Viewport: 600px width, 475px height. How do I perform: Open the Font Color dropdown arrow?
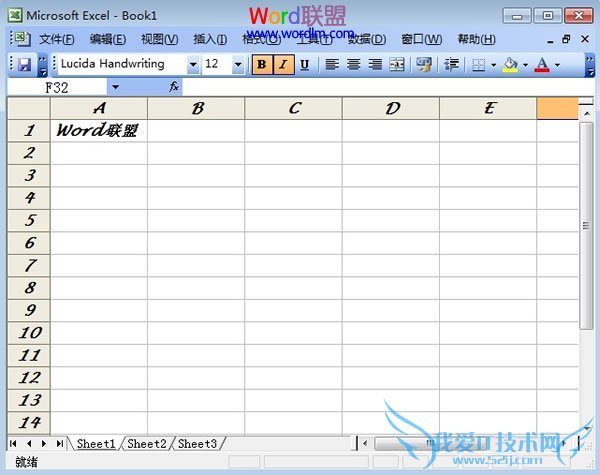click(557, 65)
